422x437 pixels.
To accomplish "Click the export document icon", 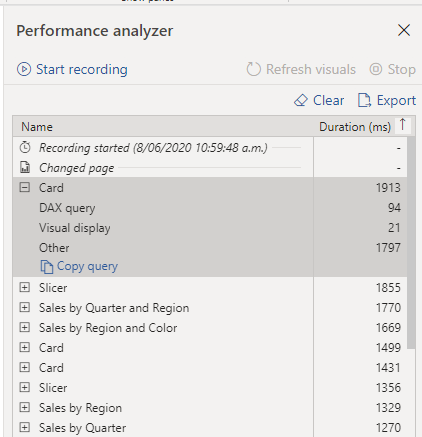I will 364,100.
